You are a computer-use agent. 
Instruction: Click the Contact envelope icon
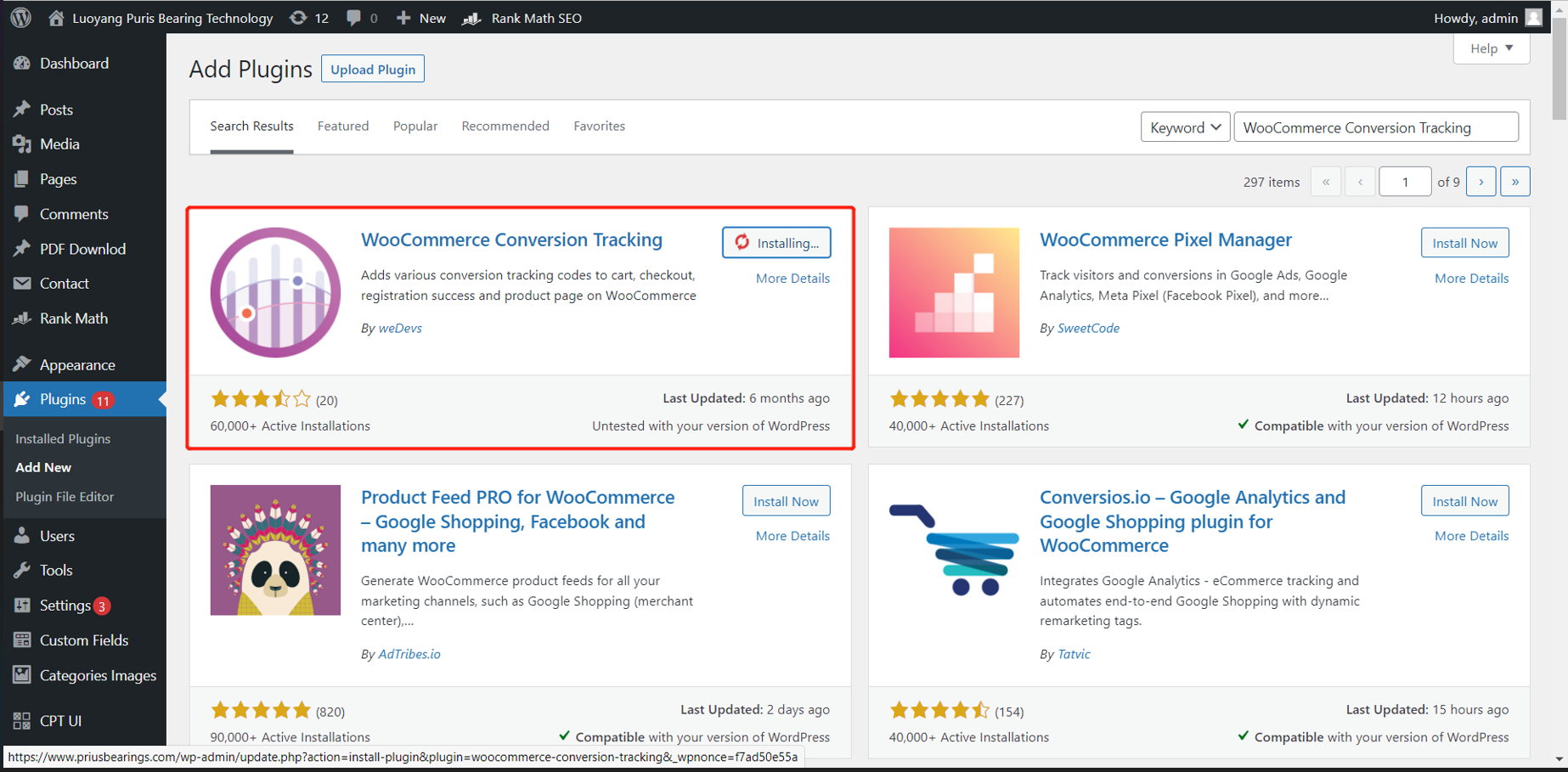(x=22, y=284)
